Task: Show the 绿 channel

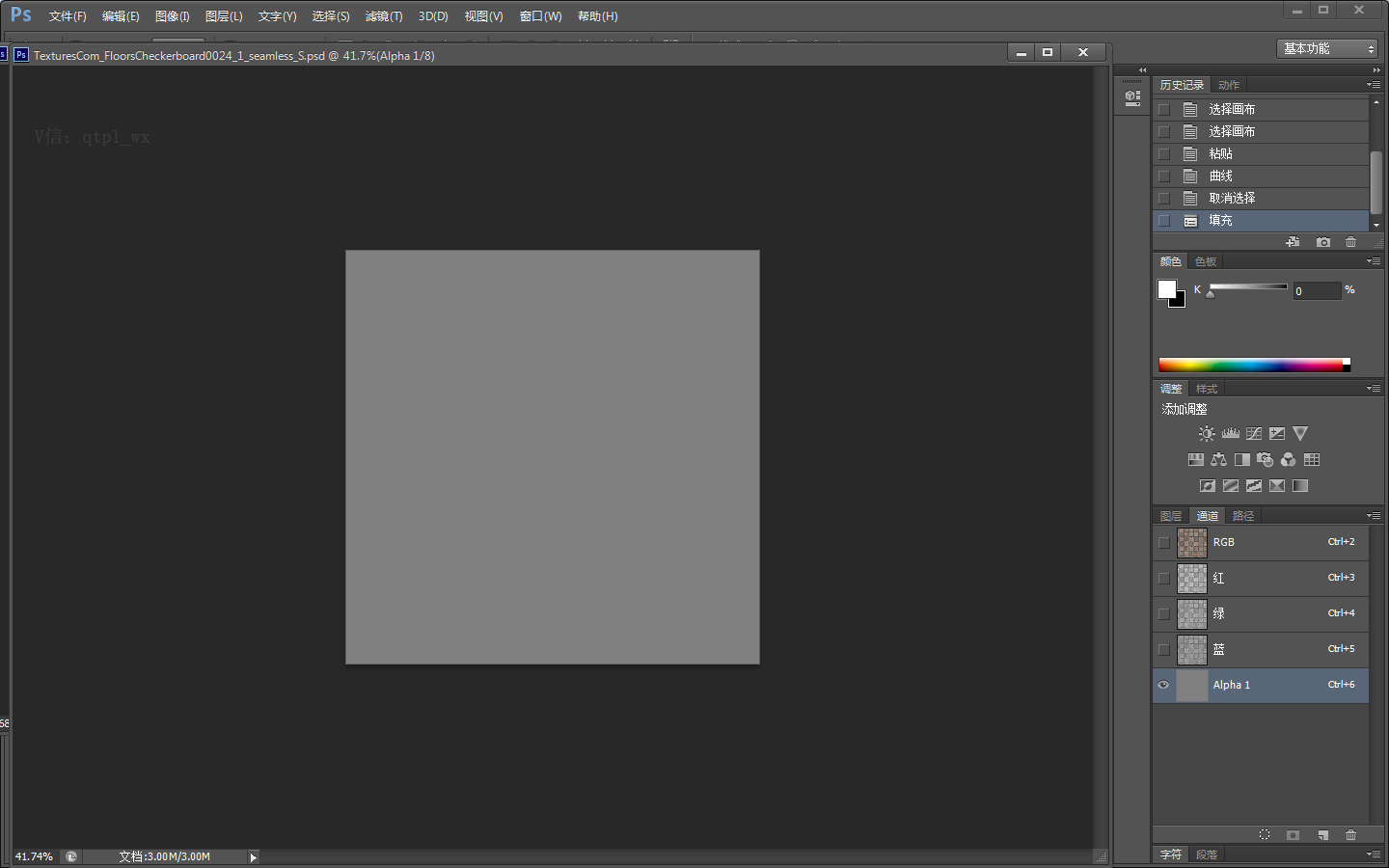Action: pos(1163,613)
